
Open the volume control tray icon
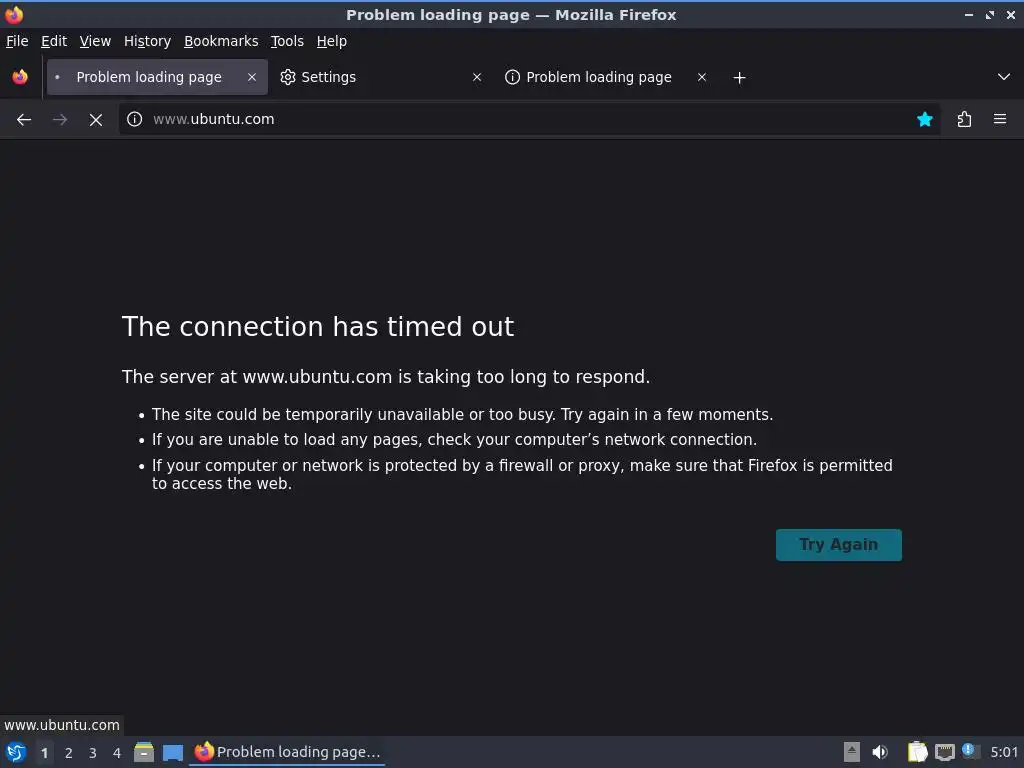880,752
